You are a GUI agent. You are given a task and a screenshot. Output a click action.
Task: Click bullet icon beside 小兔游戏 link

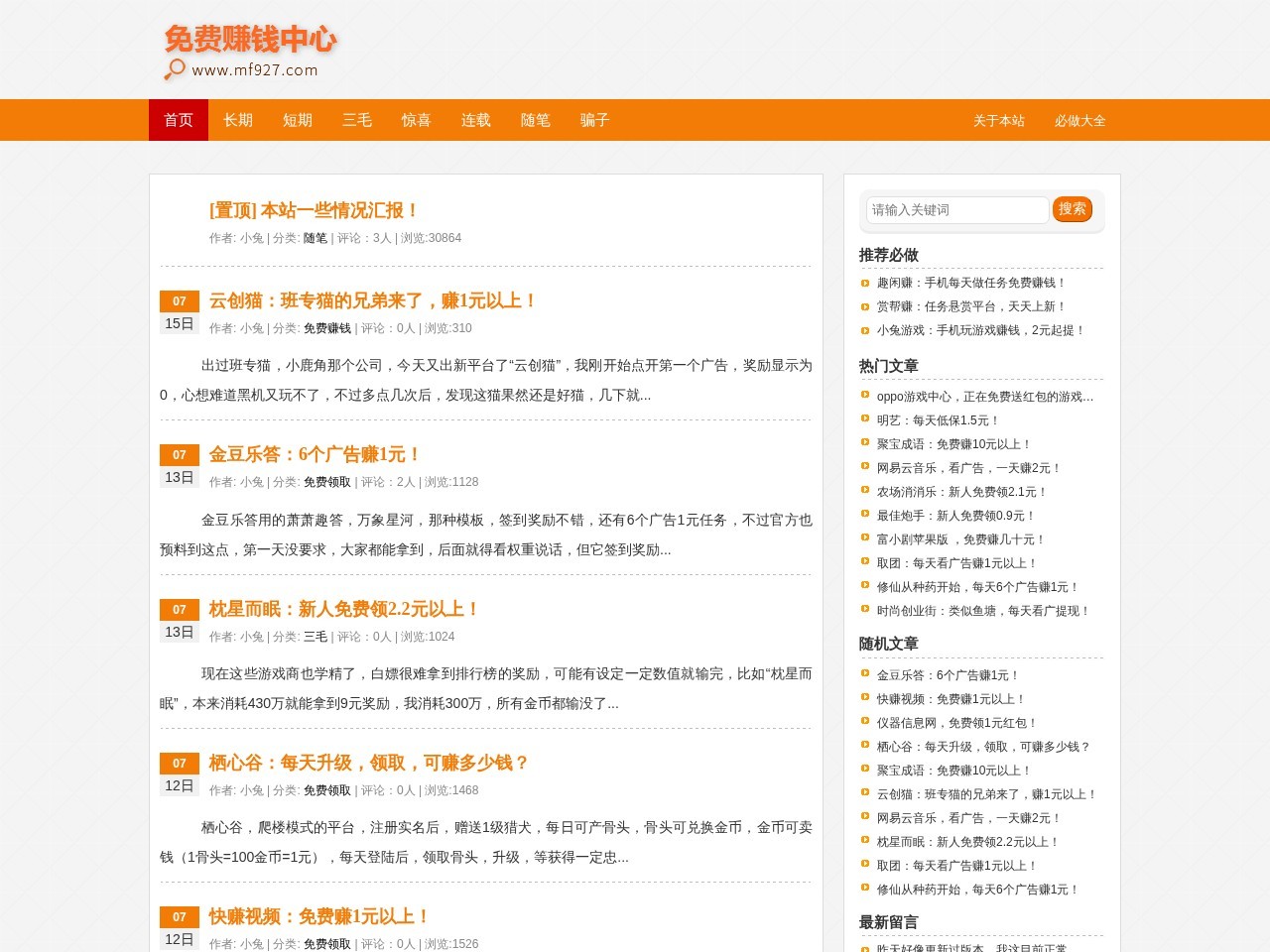tap(865, 330)
